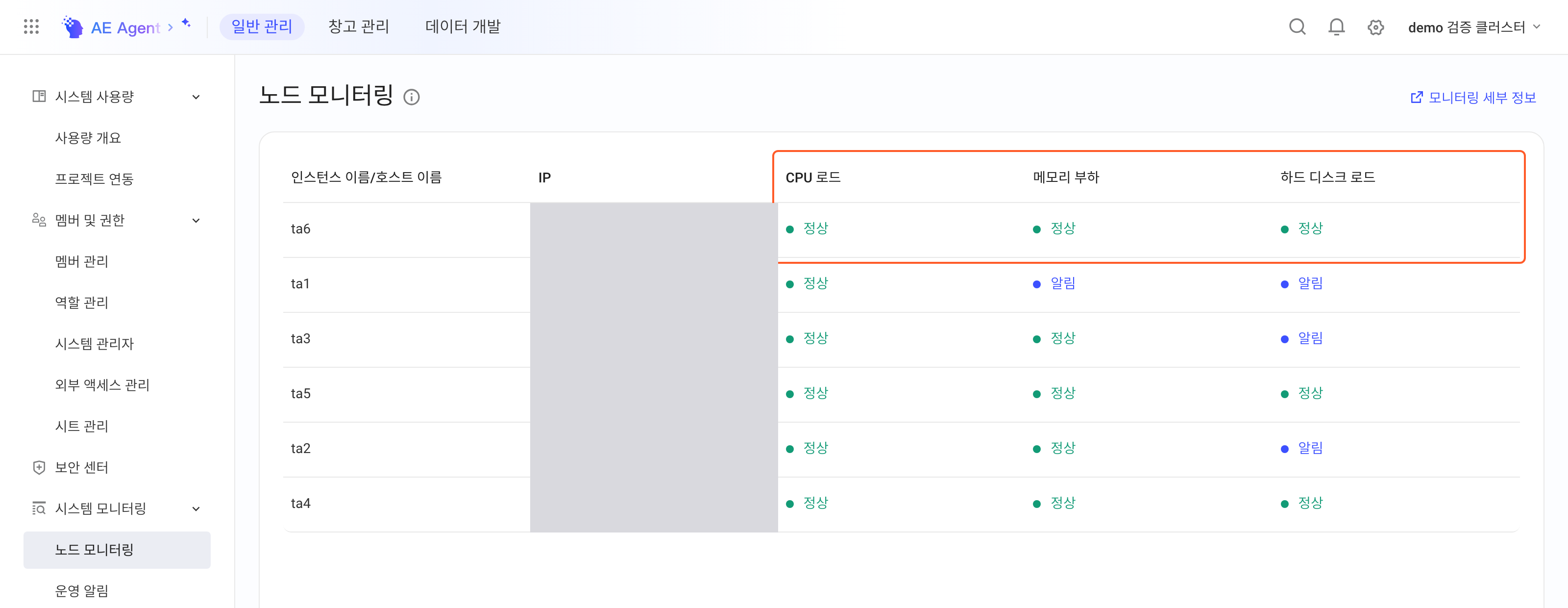Click the info icon beside 노드 모니터링 title

(x=412, y=97)
